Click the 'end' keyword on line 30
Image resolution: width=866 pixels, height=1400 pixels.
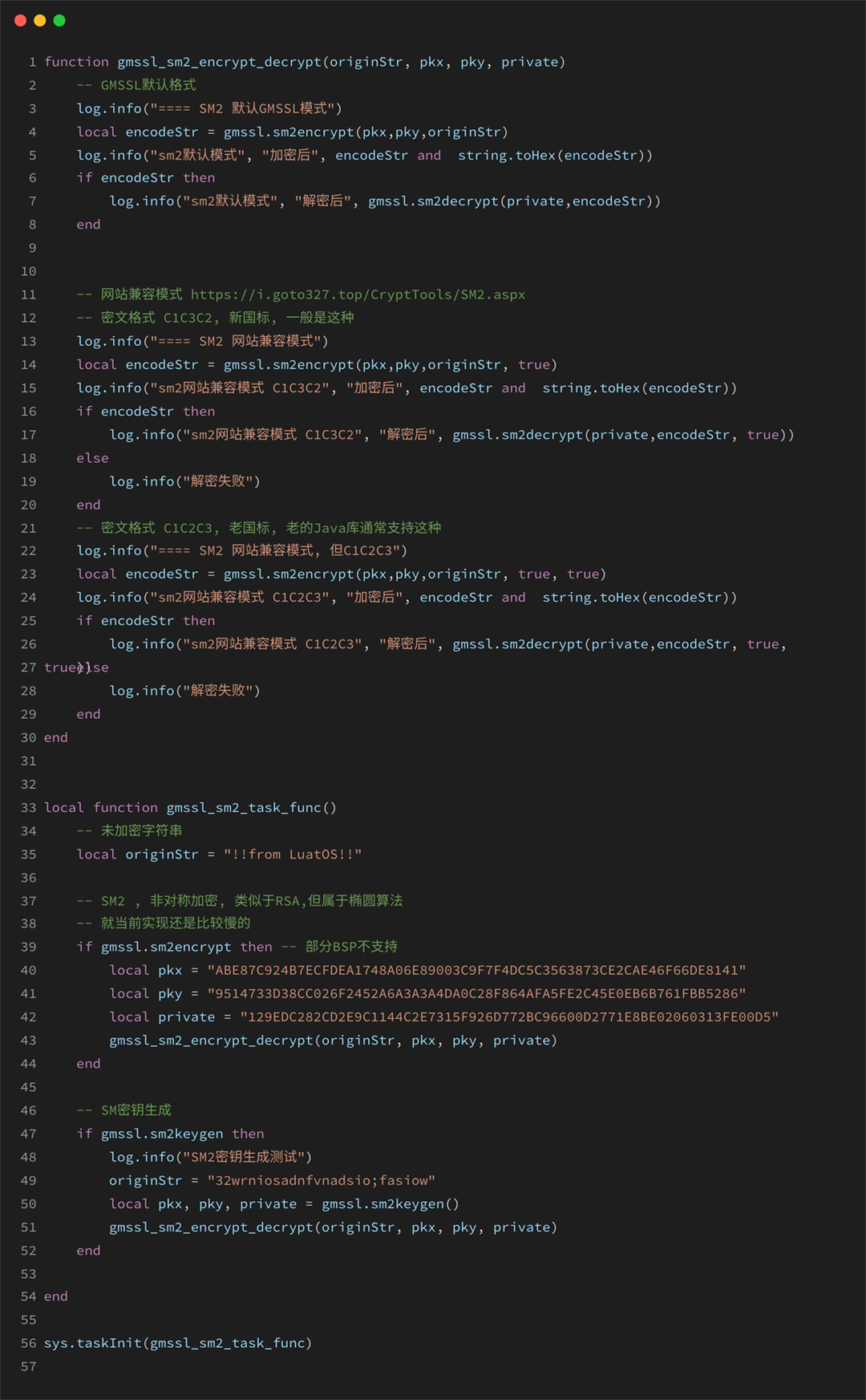(56, 737)
